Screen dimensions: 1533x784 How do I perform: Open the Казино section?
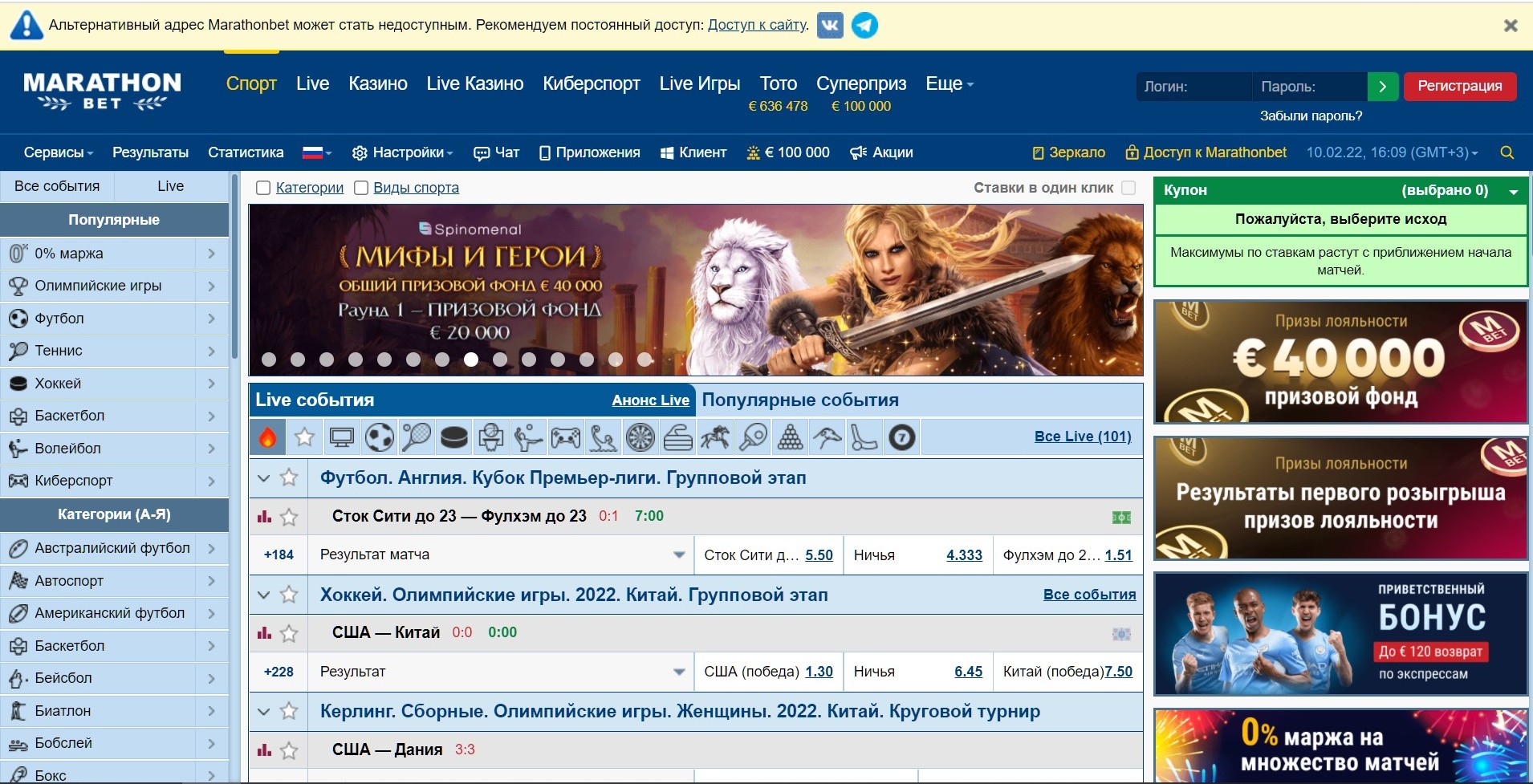(x=378, y=83)
